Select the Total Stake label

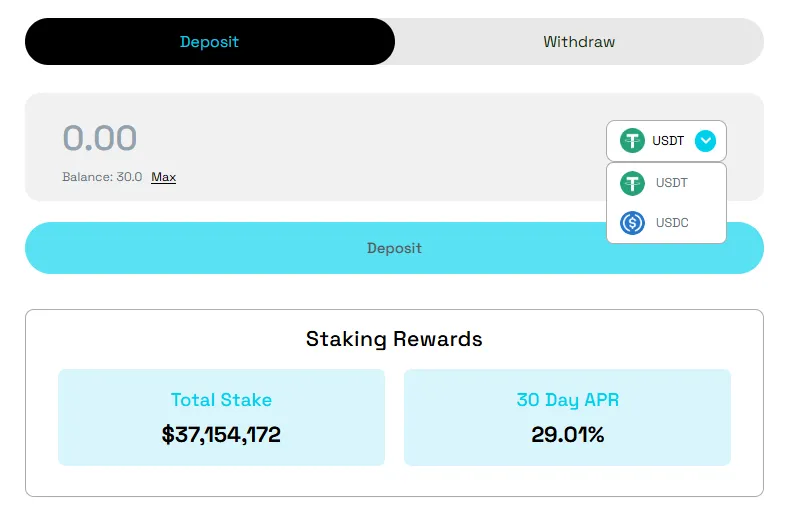click(221, 400)
